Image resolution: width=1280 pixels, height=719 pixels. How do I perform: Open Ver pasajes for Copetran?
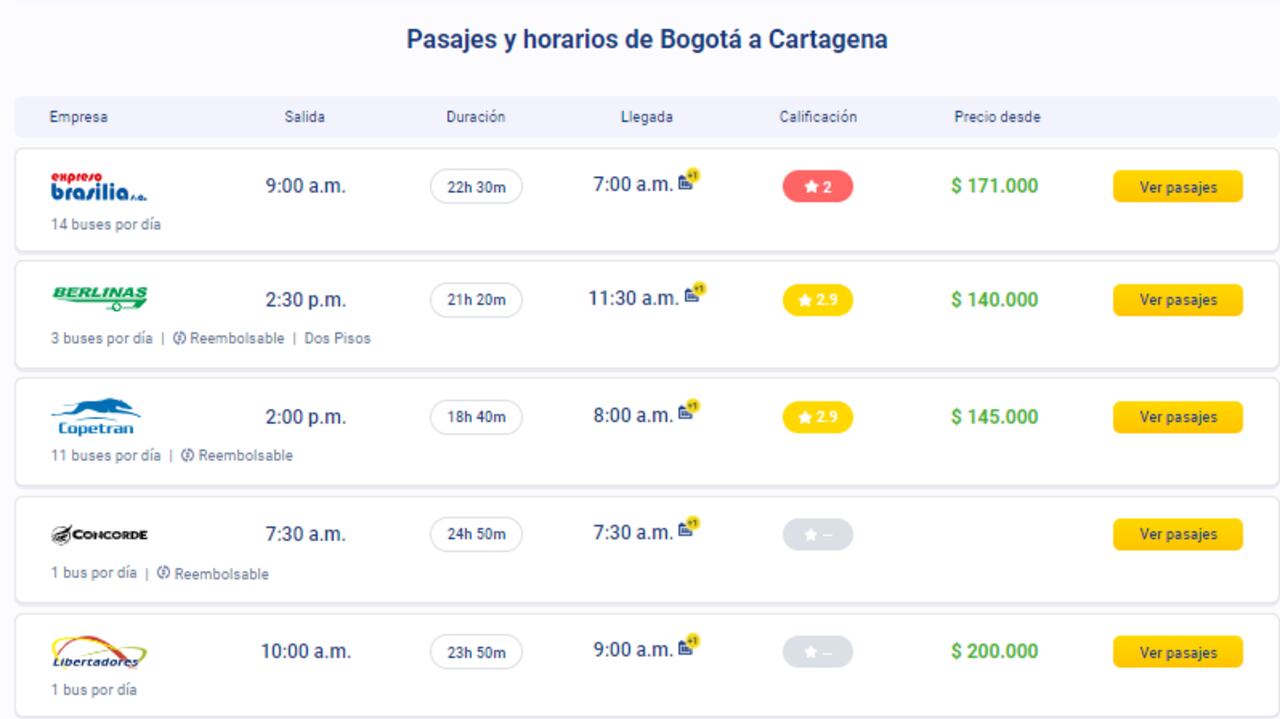1177,417
